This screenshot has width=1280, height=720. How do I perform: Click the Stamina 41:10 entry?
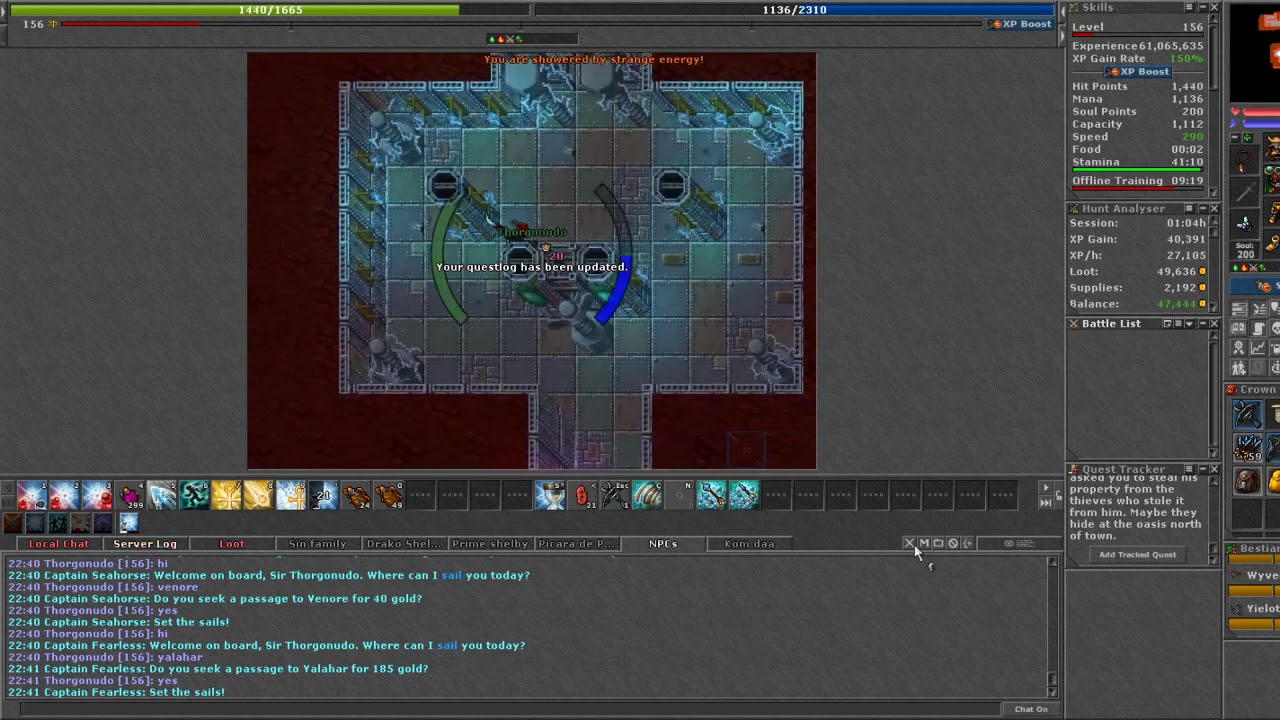click(x=1138, y=162)
